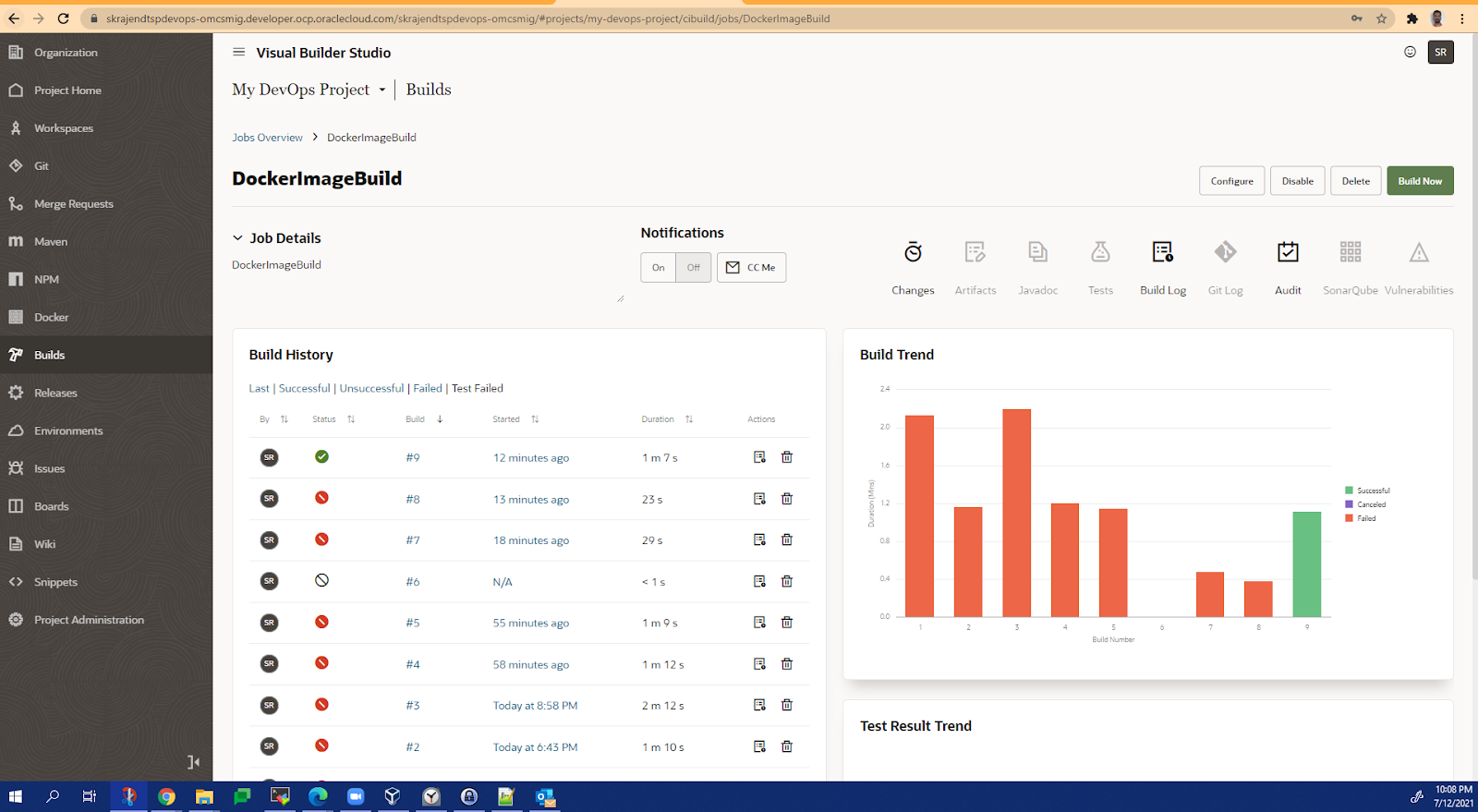The height and width of the screenshot is (812, 1478).
Task: Filter build history by Unsuccessful
Action: point(371,388)
